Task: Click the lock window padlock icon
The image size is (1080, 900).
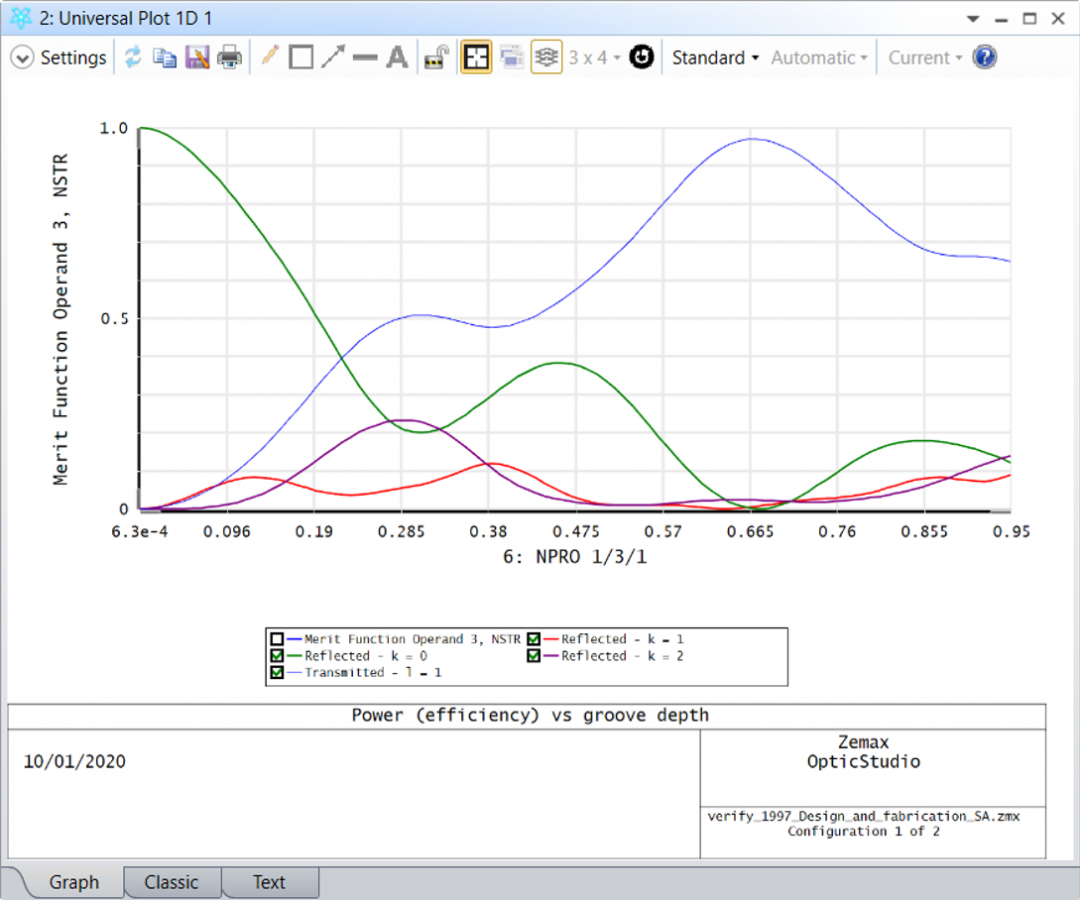Action: 435,58
